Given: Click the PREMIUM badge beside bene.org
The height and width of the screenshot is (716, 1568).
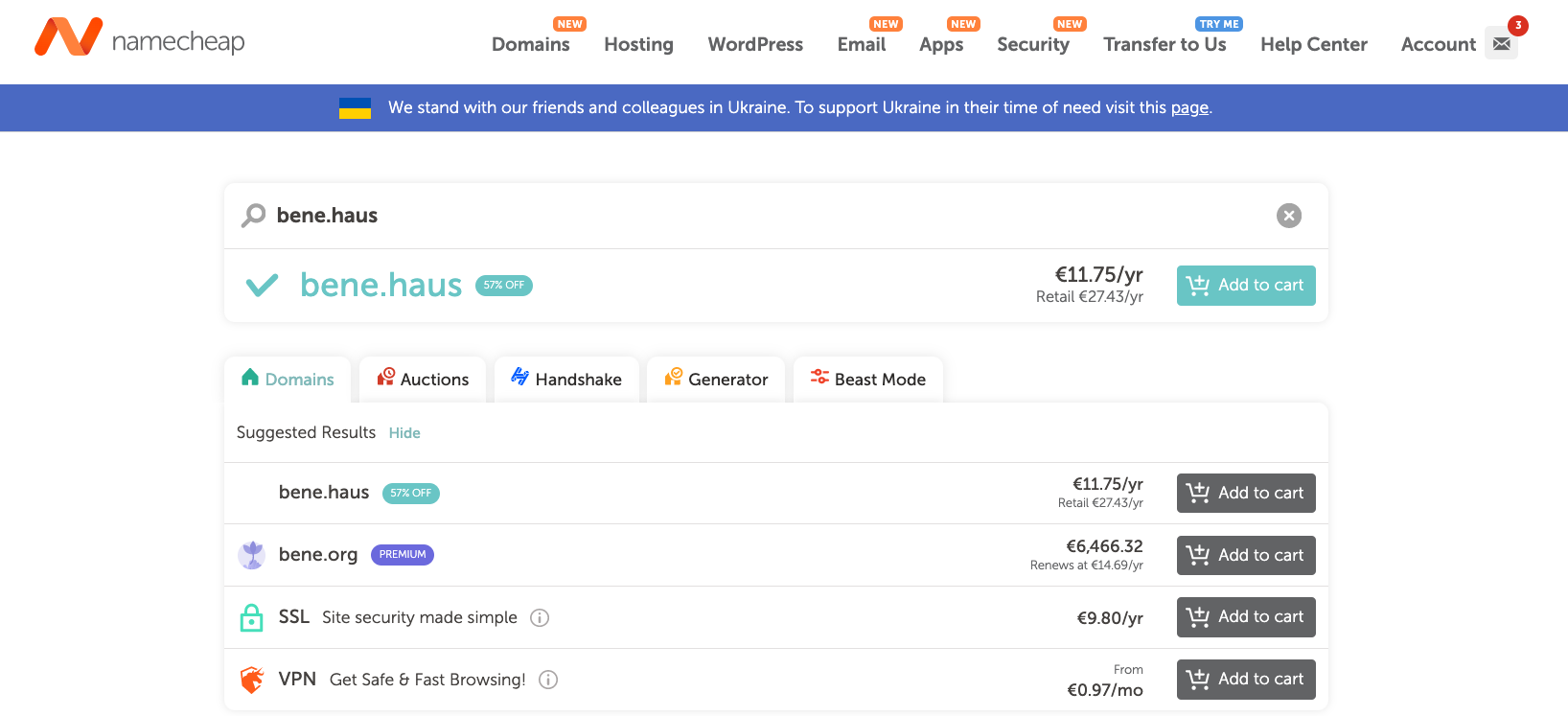Looking at the screenshot, I should tap(403, 555).
